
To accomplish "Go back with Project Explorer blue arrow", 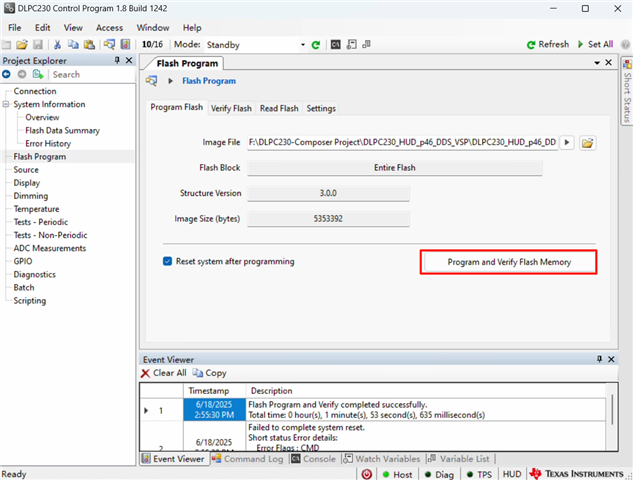I will coord(6,74).
